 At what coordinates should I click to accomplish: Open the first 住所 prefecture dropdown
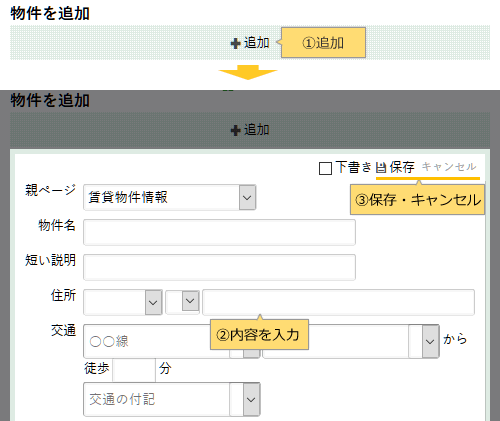pyautogui.click(x=123, y=302)
